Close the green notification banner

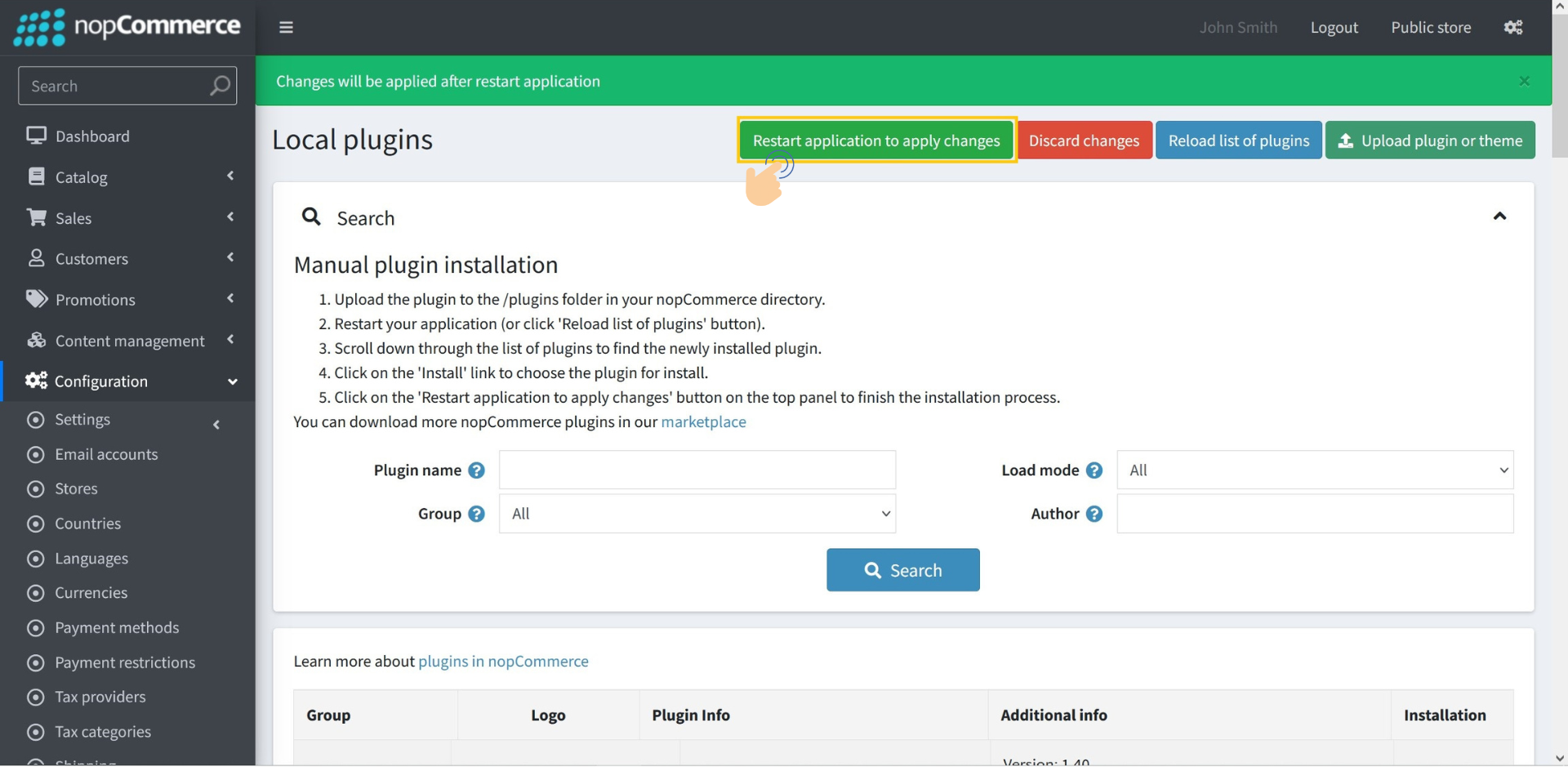(1524, 81)
